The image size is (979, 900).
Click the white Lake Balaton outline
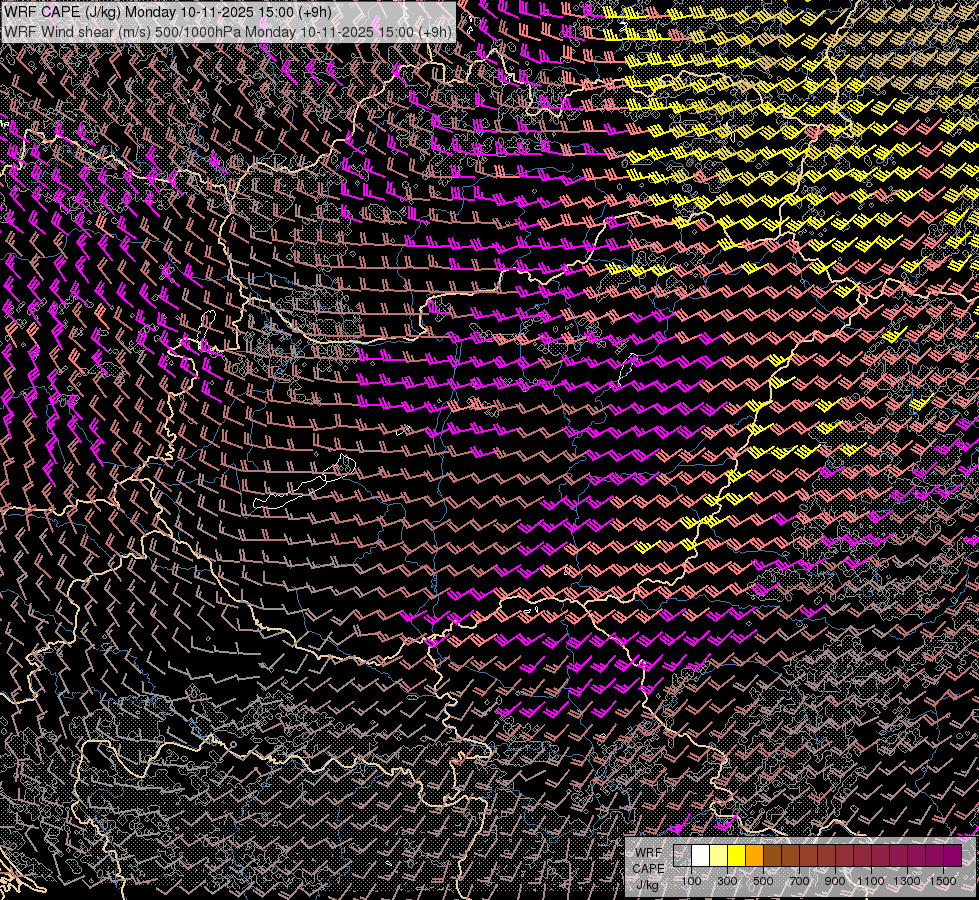coord(304,483)
